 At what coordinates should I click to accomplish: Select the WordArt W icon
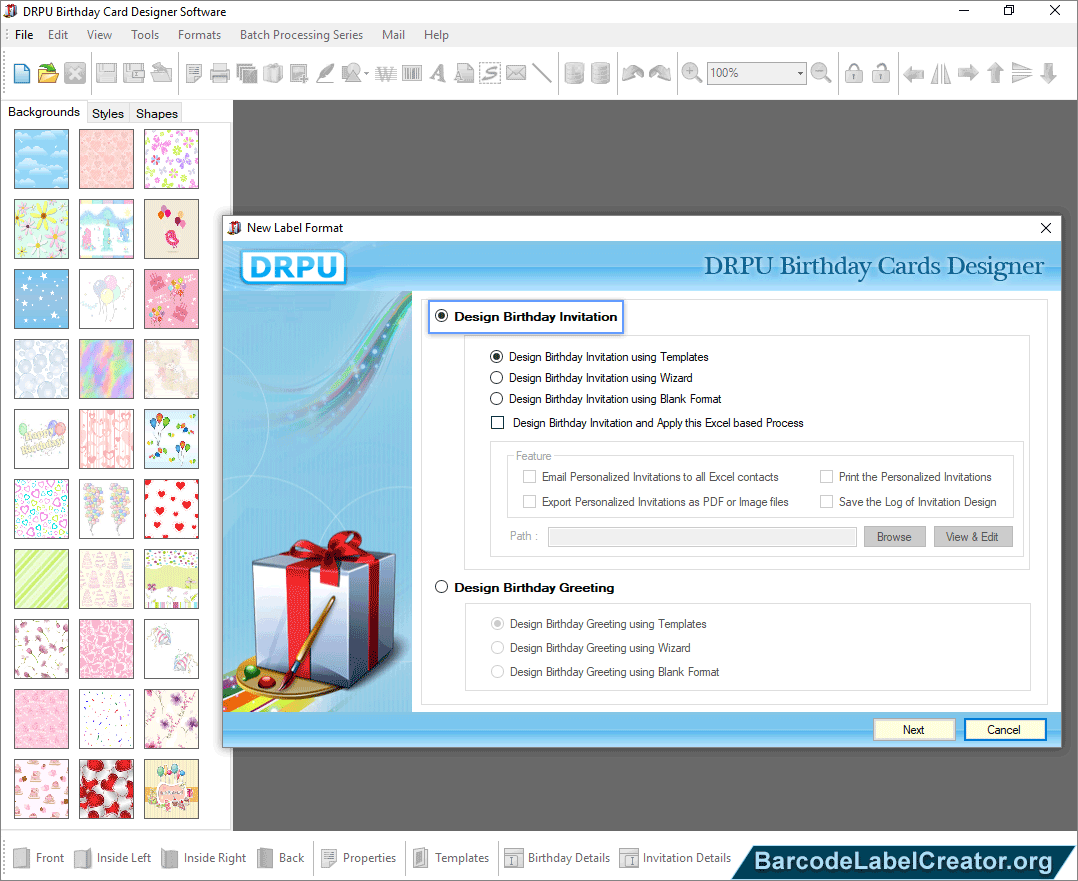386,73
